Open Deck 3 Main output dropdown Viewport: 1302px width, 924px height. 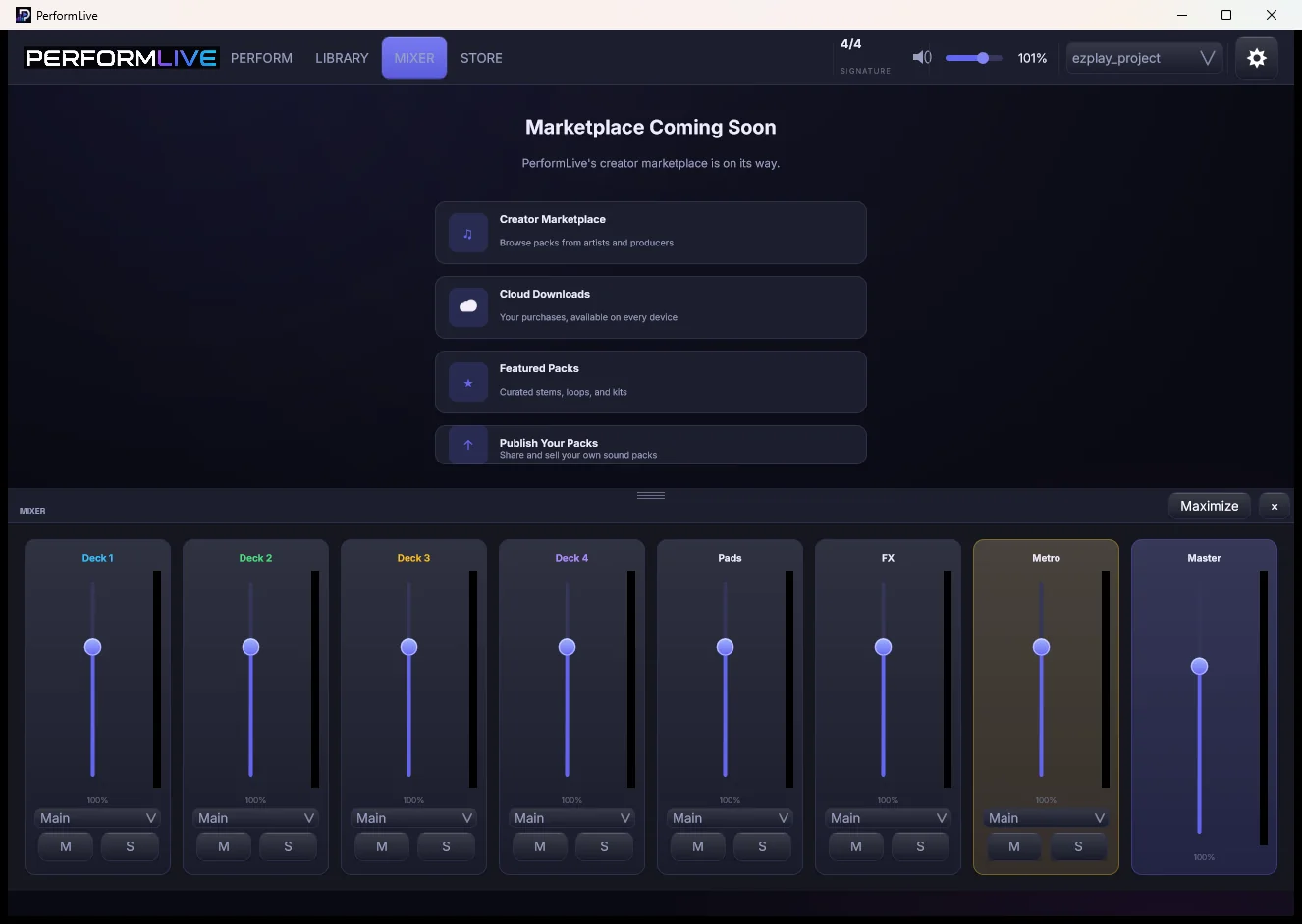coord(414,818)
